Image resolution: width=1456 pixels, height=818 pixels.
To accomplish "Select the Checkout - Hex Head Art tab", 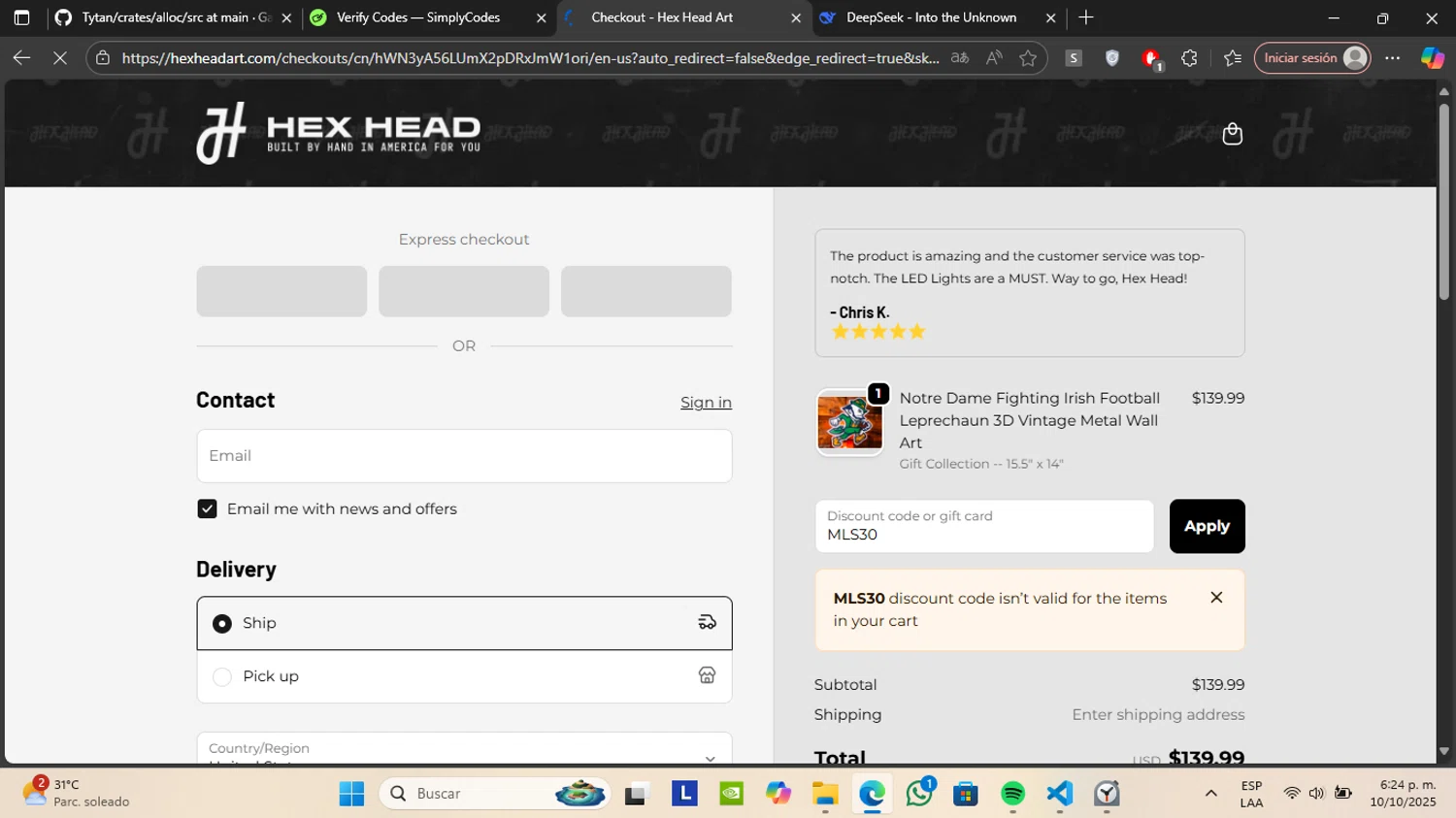I will pyautogui.click(x=683, y=17).
